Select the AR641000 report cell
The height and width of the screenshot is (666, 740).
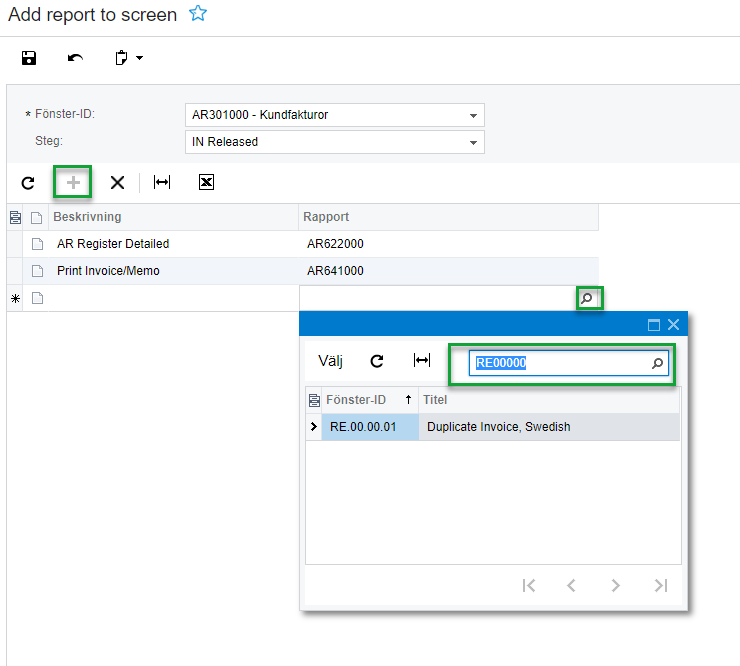pyautogui.click(x=448, y=270)
